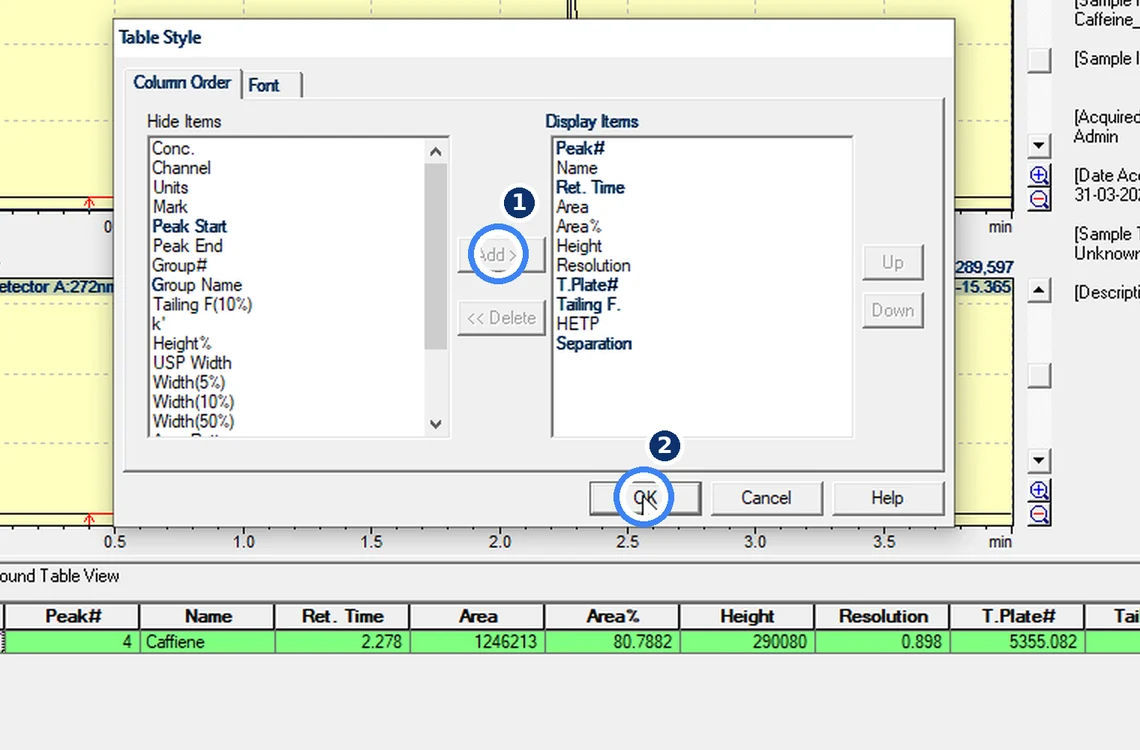Select Units in Hide Items
Screen dimensions: 1140x750
170,188
